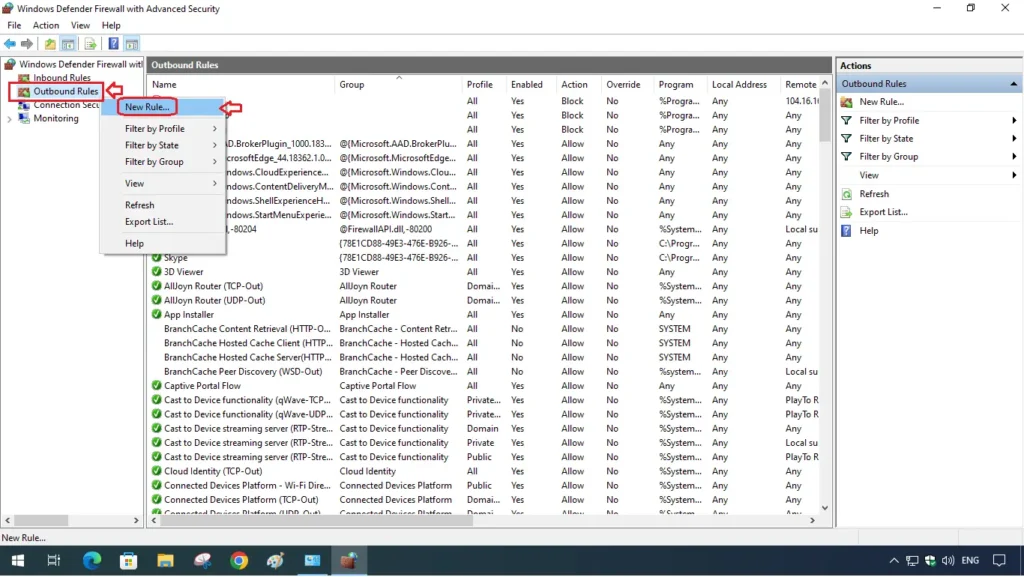The image size is (1024, 577).
Task: Open Microsoft Edge from the taskbar
Action: [x=91, y=561]
